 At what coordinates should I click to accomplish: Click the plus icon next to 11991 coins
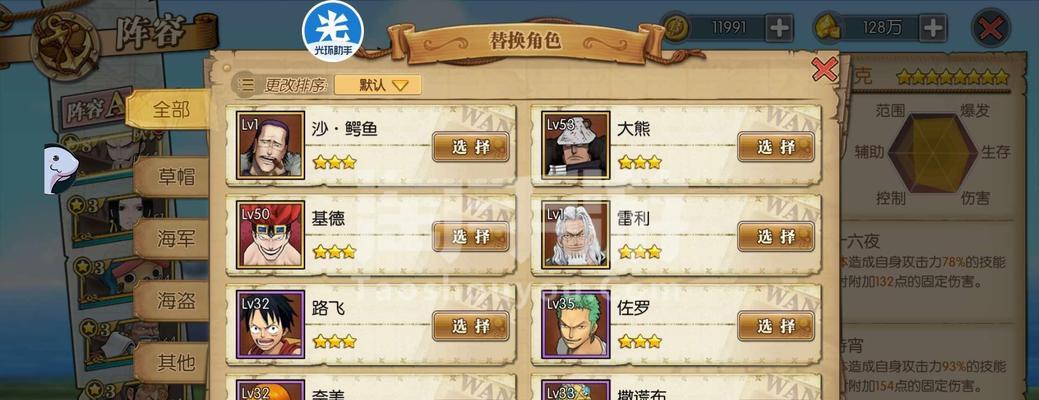pyautogui.click(x=779, y=28)
